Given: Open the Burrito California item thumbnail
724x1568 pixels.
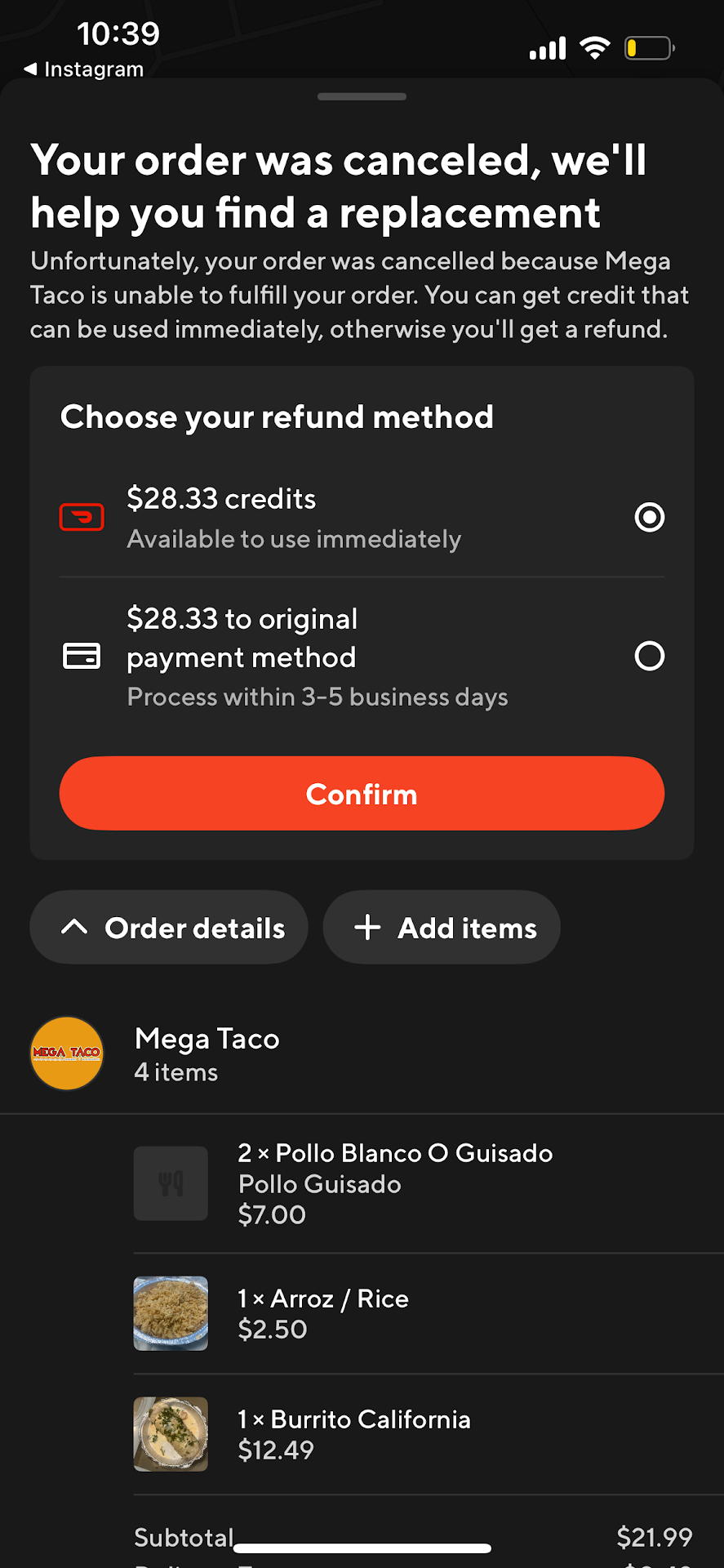Looking at the screenshot, I should point(171,1434).
